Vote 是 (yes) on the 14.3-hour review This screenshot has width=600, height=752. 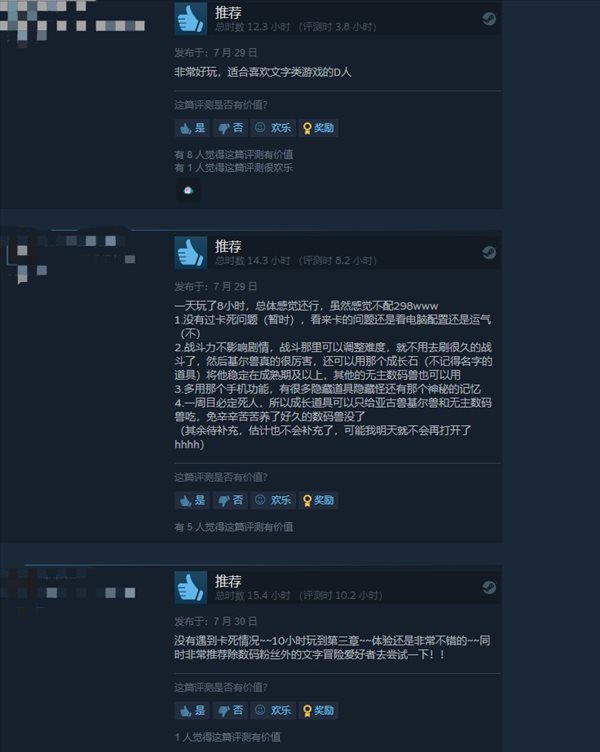(x=192, y=500)
